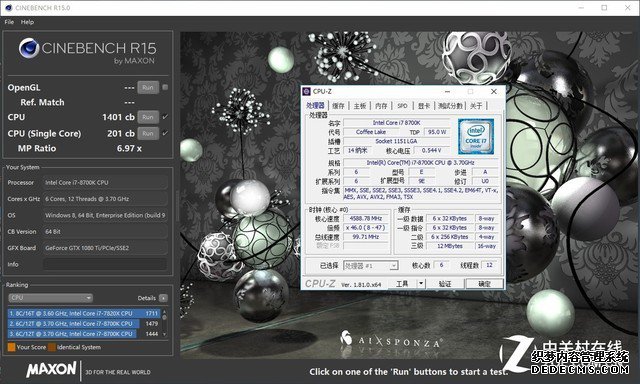Screen dimensions: 640x384
Task: Switch to CPU-Z SPD tab
Action: (x=402, y=106)
